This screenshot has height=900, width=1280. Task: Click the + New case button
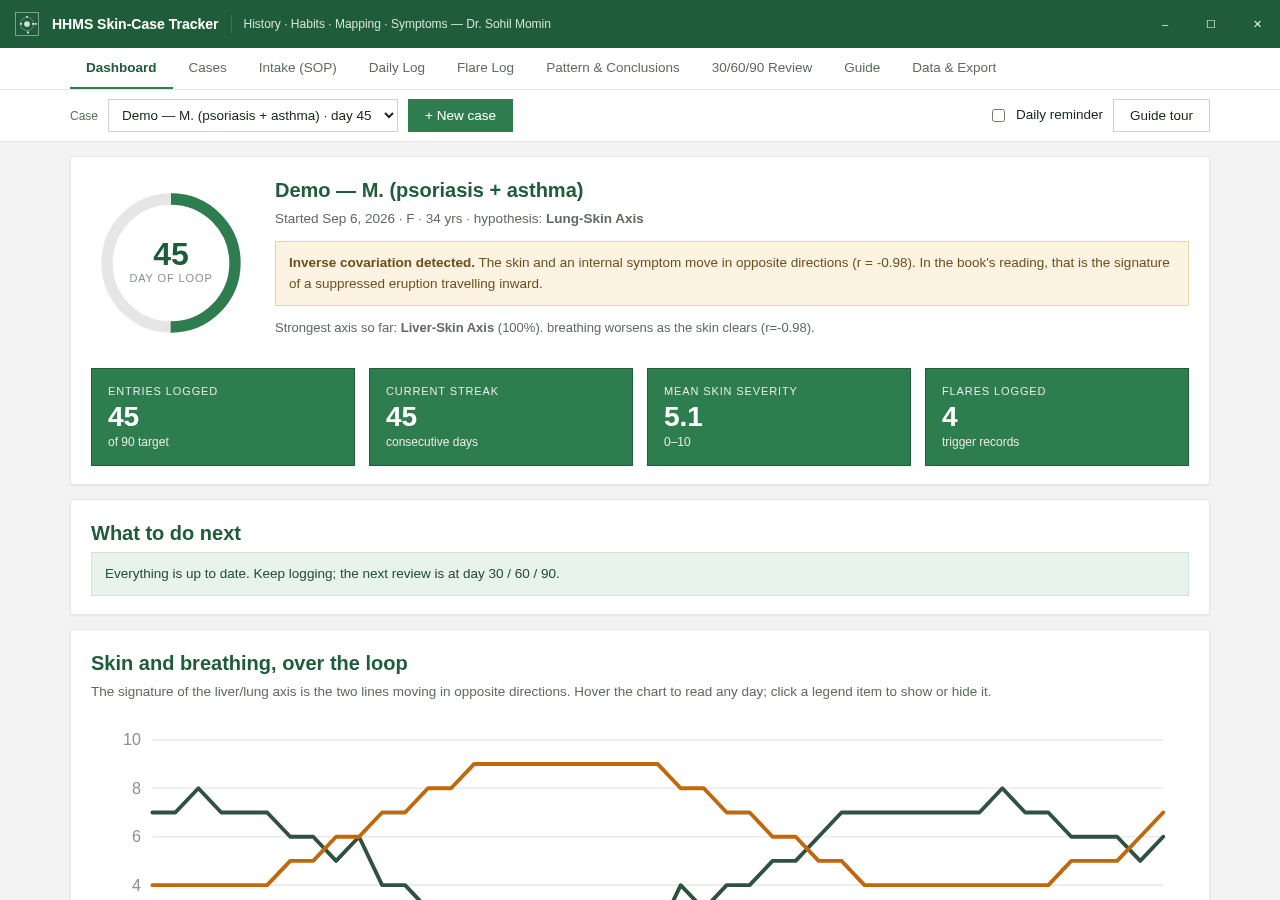460,115
